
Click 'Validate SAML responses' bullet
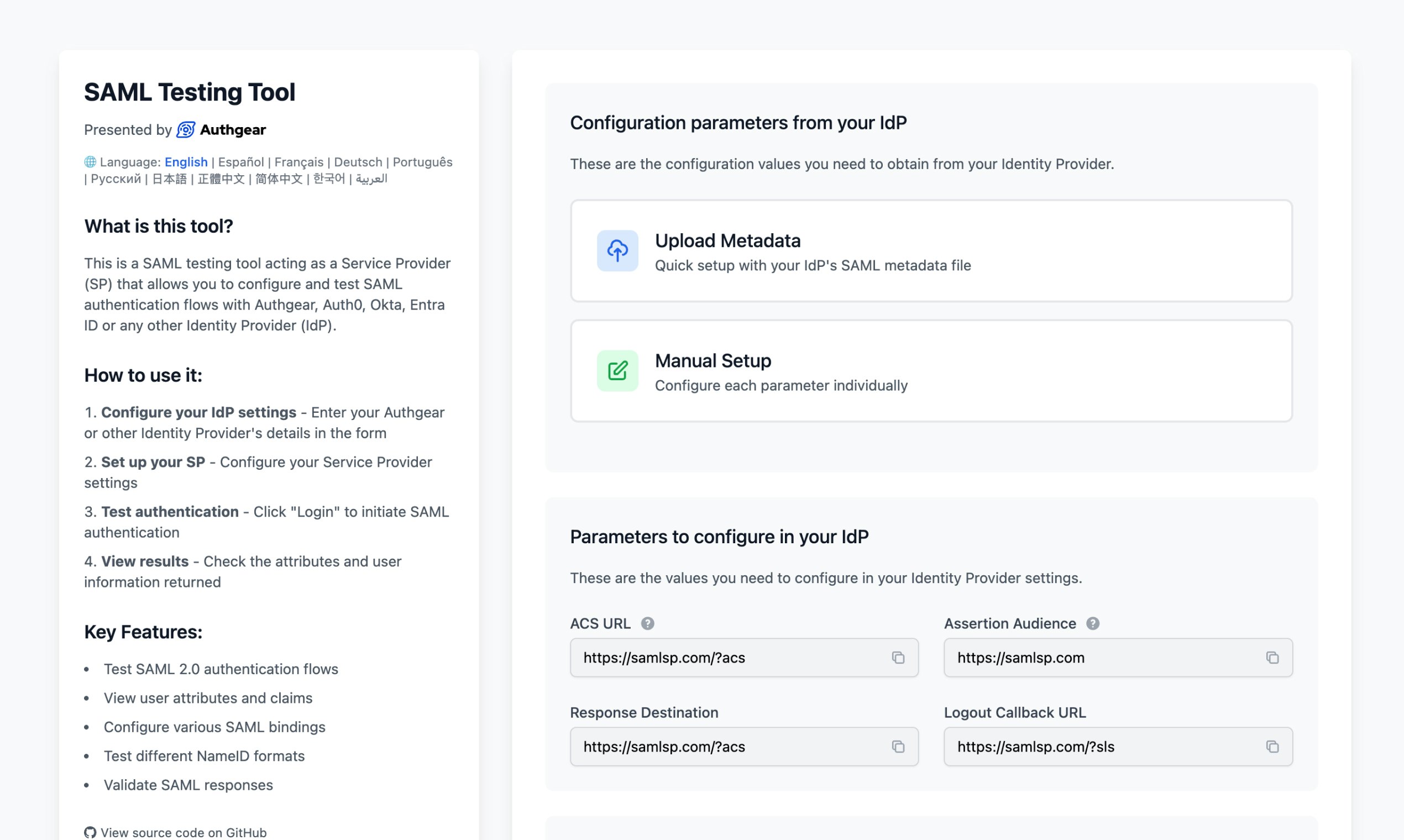click(188, 785)
